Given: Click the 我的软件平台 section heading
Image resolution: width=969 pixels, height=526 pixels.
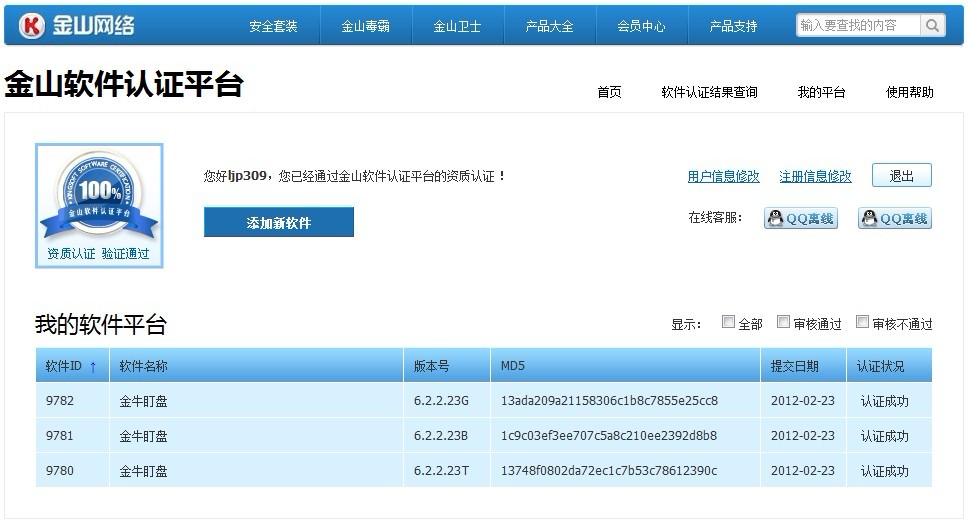Looking at the screenshot, I should 101,324.
